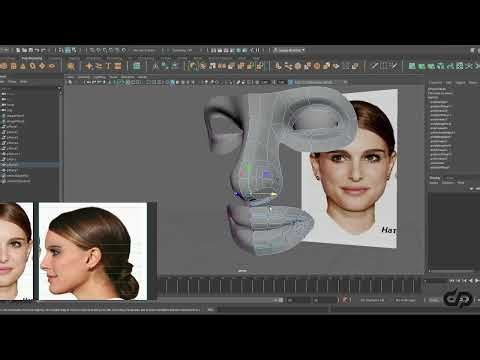The width and height of the screenshot is (480, 360).
Task: Open the Live Surface field dropdown
Action: click(x=144, y=50)
